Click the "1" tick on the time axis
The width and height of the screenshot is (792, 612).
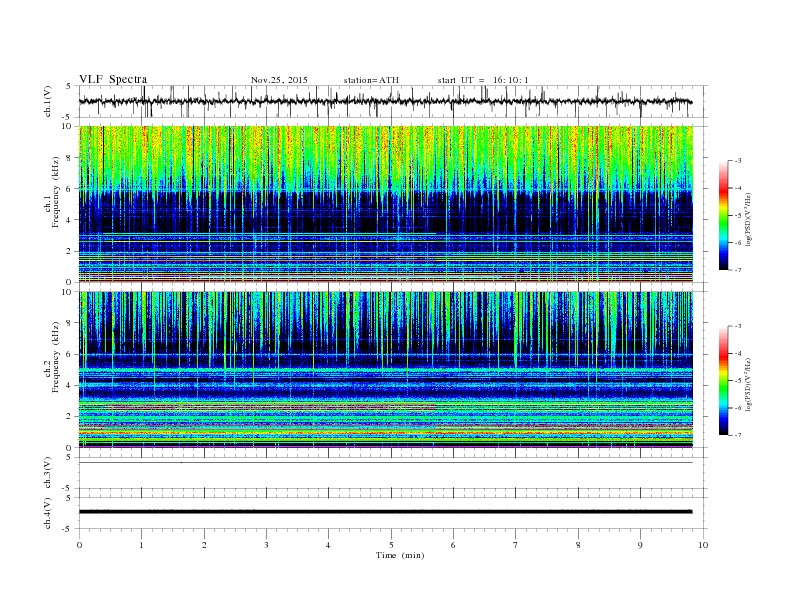(141, 545)
